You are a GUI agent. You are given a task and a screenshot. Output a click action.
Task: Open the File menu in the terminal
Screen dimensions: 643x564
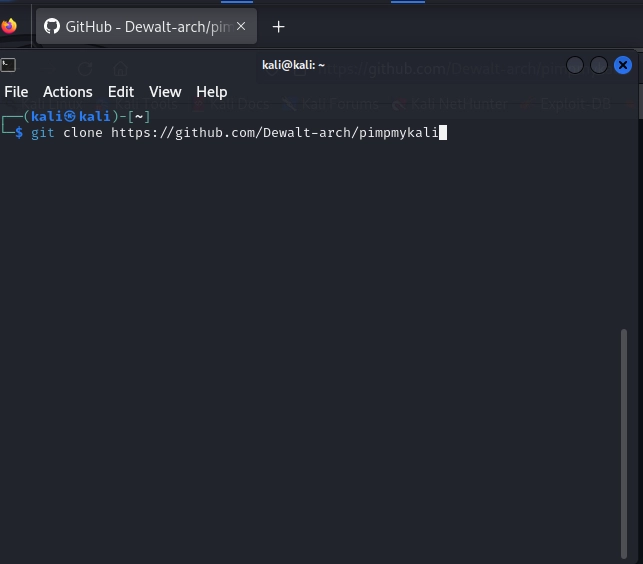pos(16,92)
